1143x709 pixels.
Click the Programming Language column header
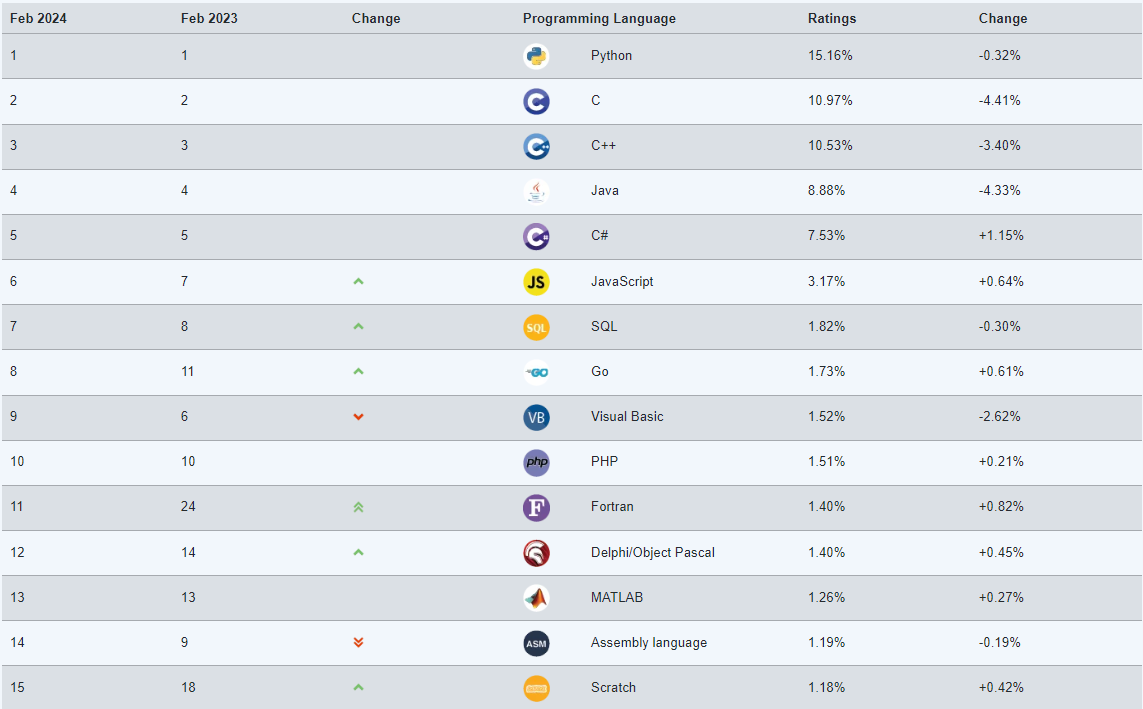point(599,19)
